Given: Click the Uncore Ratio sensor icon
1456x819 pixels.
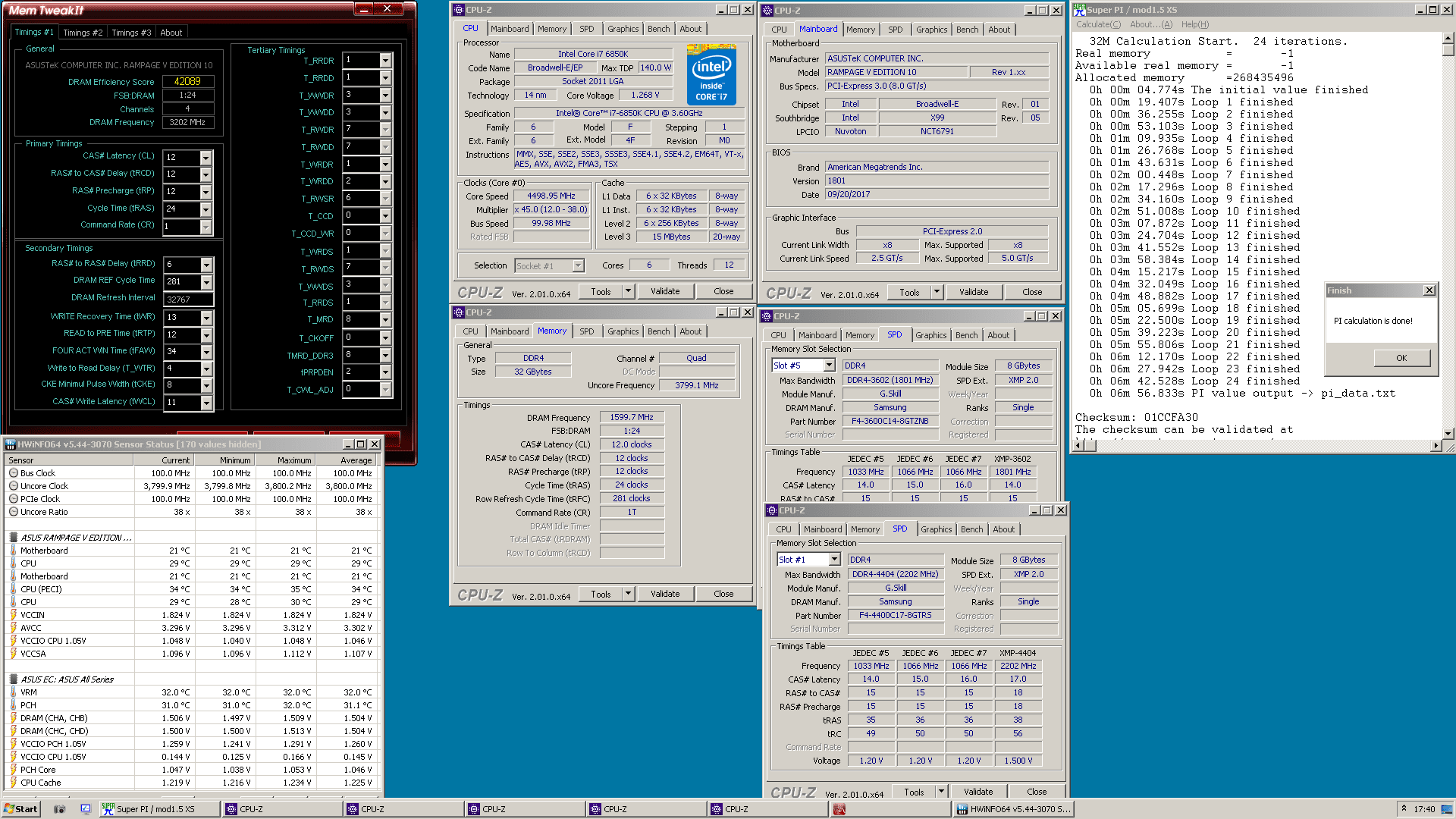Looking at the screenshot, I should click(13, 512).
